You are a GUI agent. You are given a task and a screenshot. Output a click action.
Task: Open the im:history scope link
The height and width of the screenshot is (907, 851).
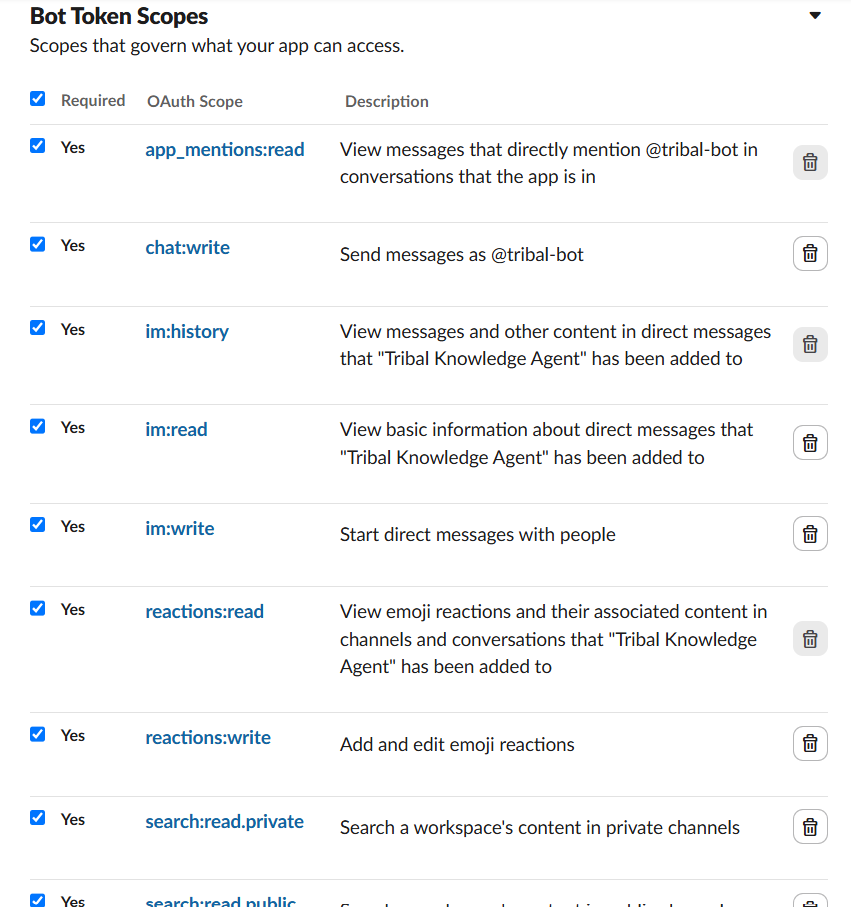point(187,331)
